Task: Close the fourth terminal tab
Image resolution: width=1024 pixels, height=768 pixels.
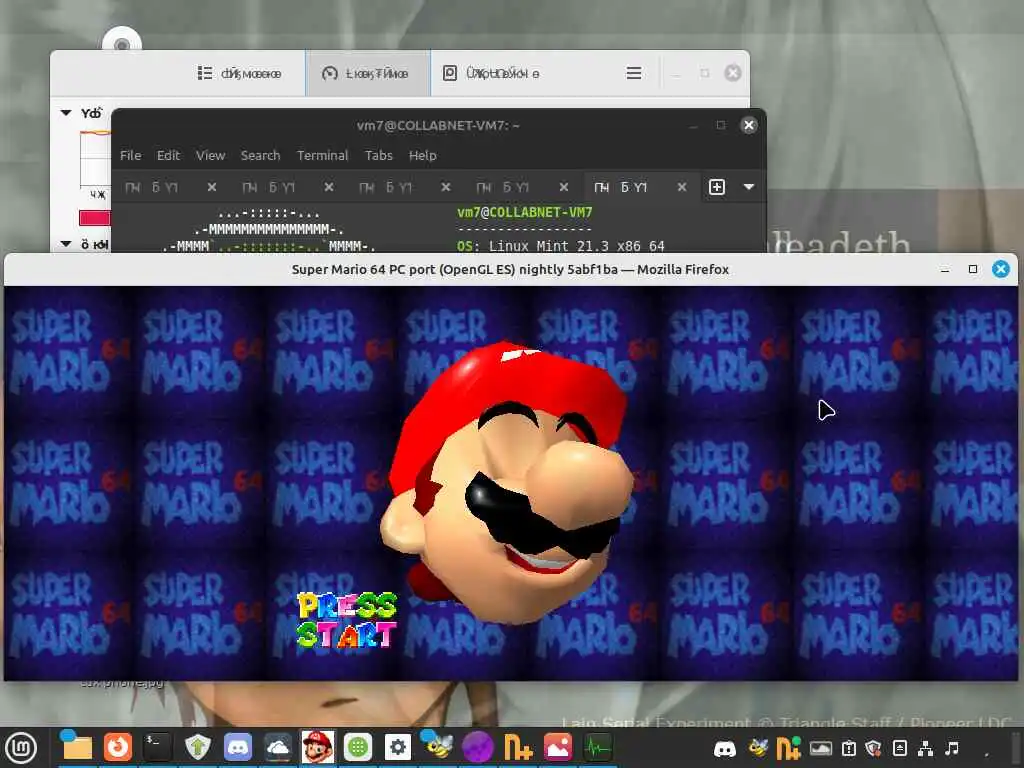Action: click(564, 187)
